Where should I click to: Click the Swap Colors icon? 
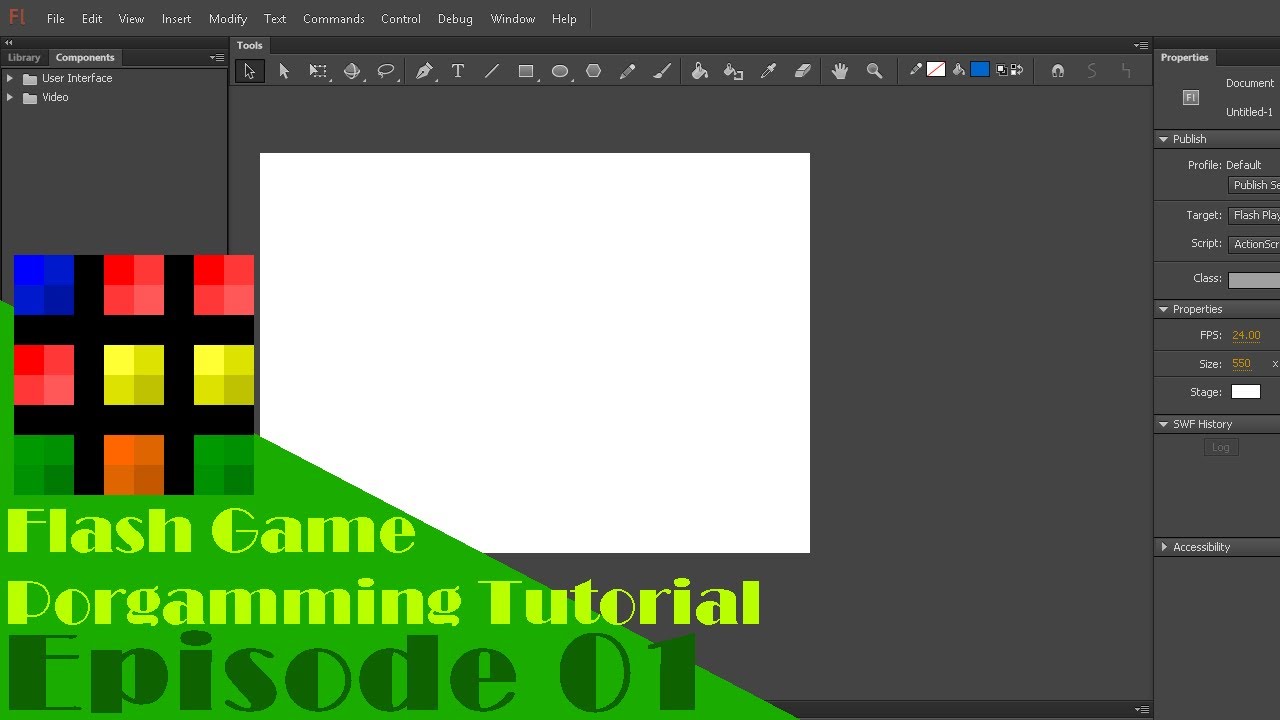pyautogui.click(x=1017, y=70)
